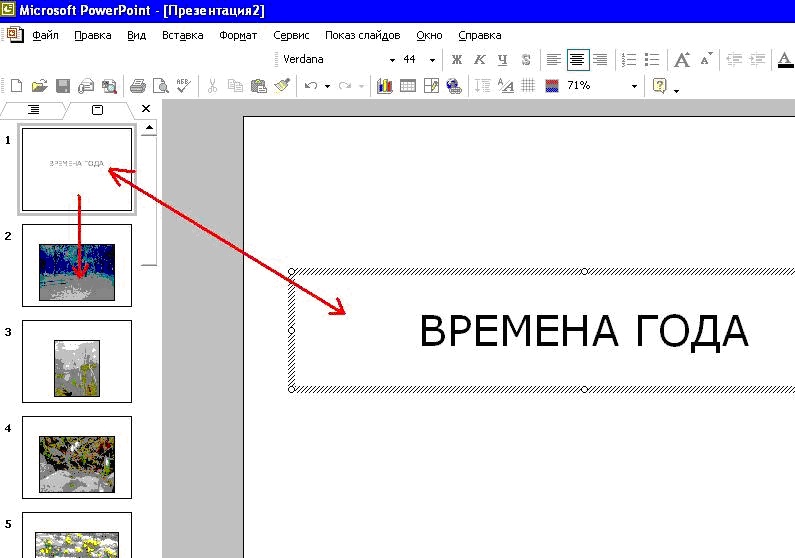Screen dimensions: 795x558
Task: Print the presentation
Action: [137, 86]
